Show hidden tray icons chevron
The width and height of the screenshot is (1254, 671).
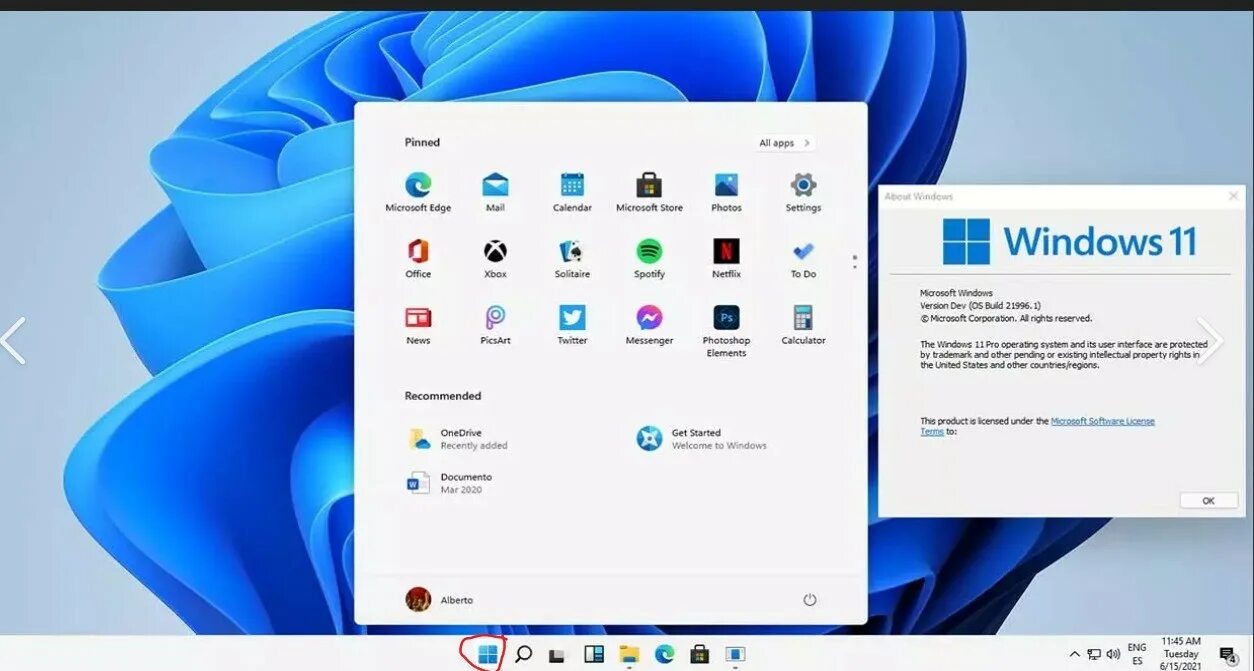(1075, 654)
